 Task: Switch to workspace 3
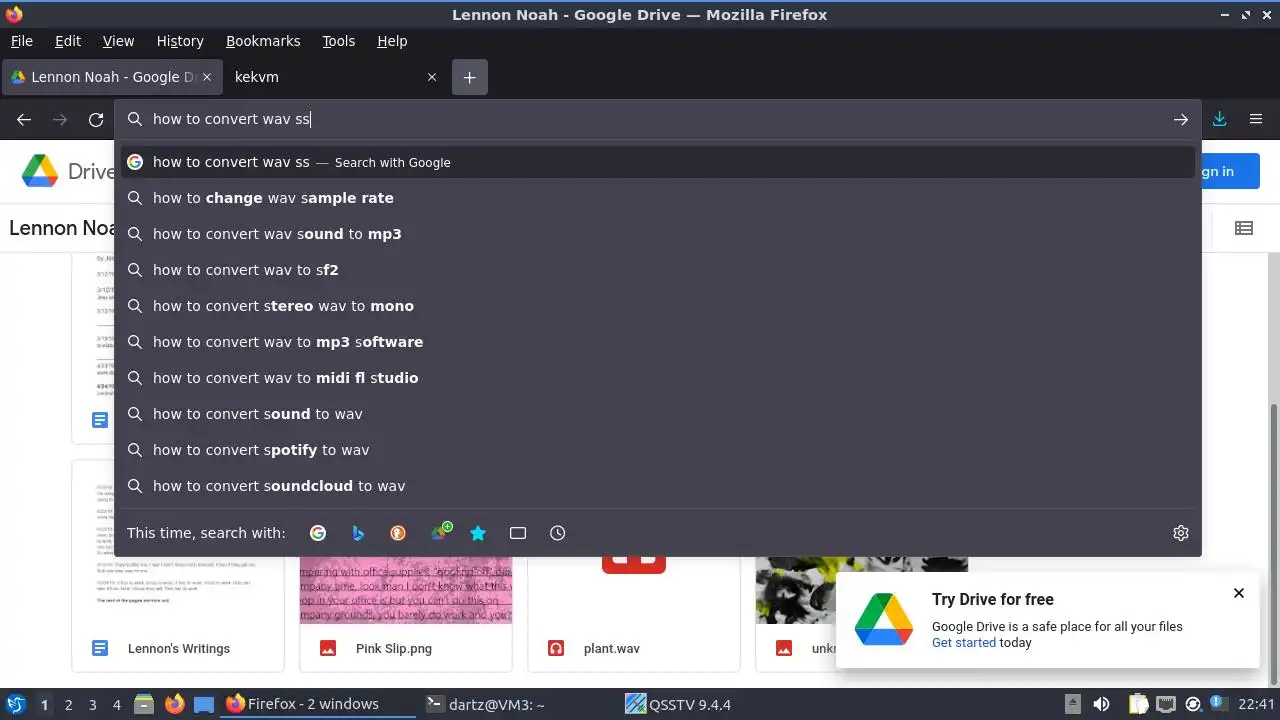[93, 704]
